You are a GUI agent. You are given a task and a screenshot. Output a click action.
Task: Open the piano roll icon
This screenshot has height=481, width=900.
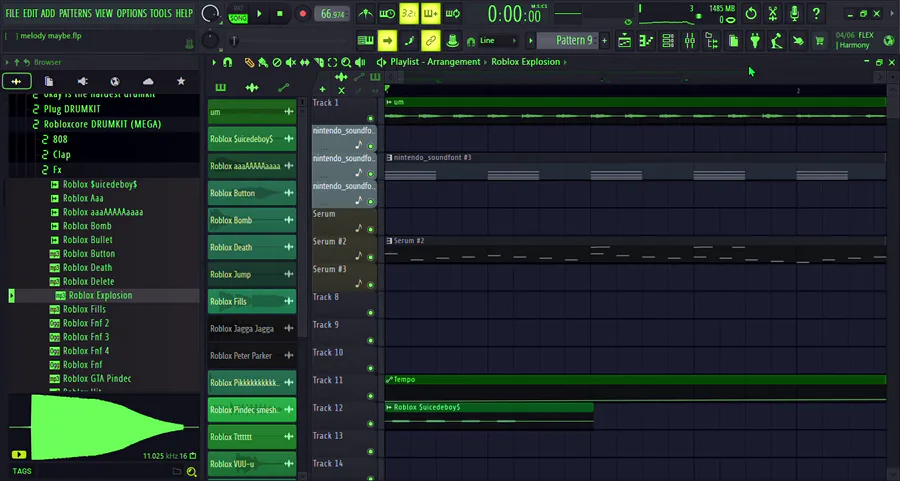point(646,41)
